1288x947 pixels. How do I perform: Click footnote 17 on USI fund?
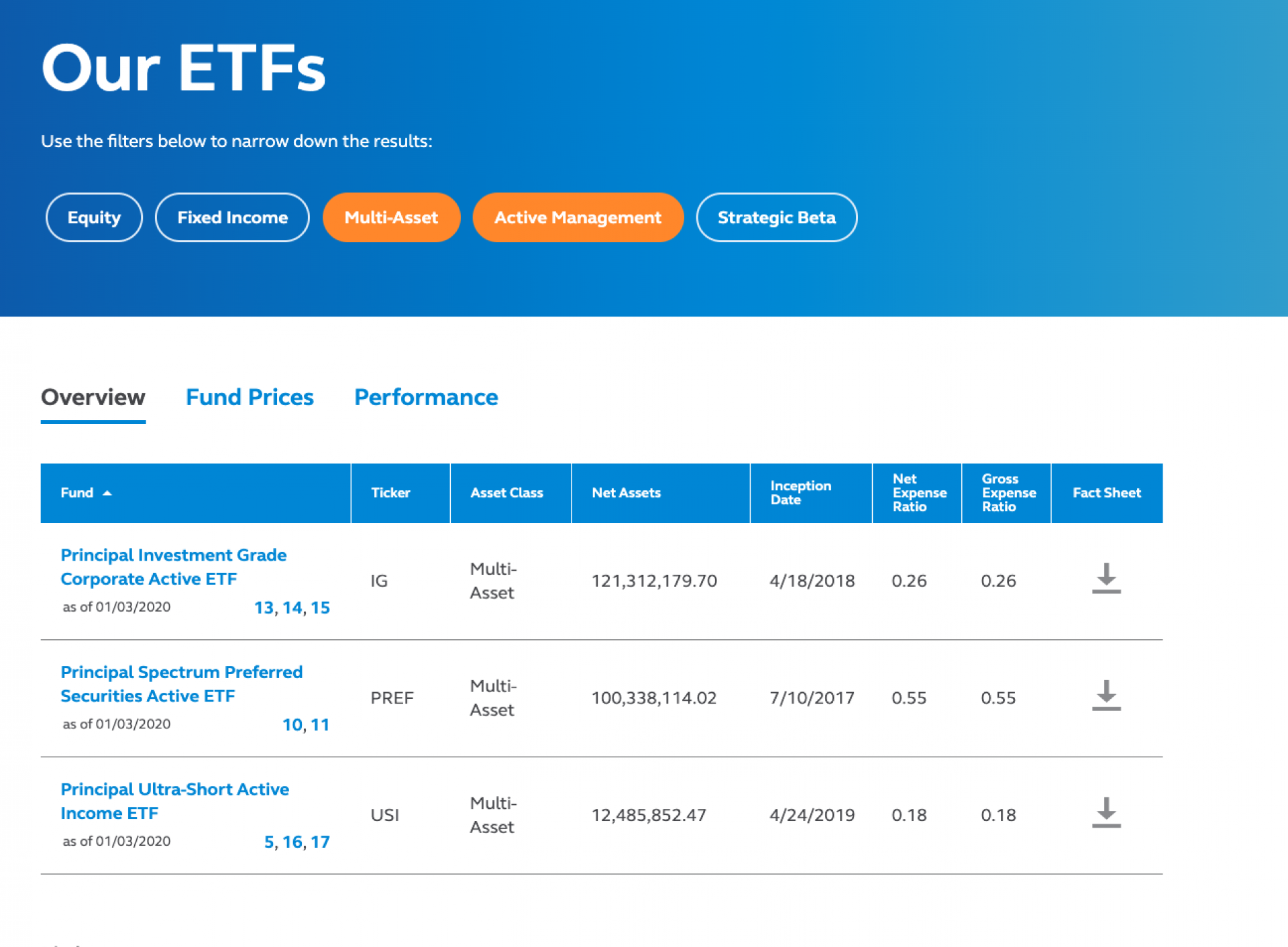[x=320, y=842]
